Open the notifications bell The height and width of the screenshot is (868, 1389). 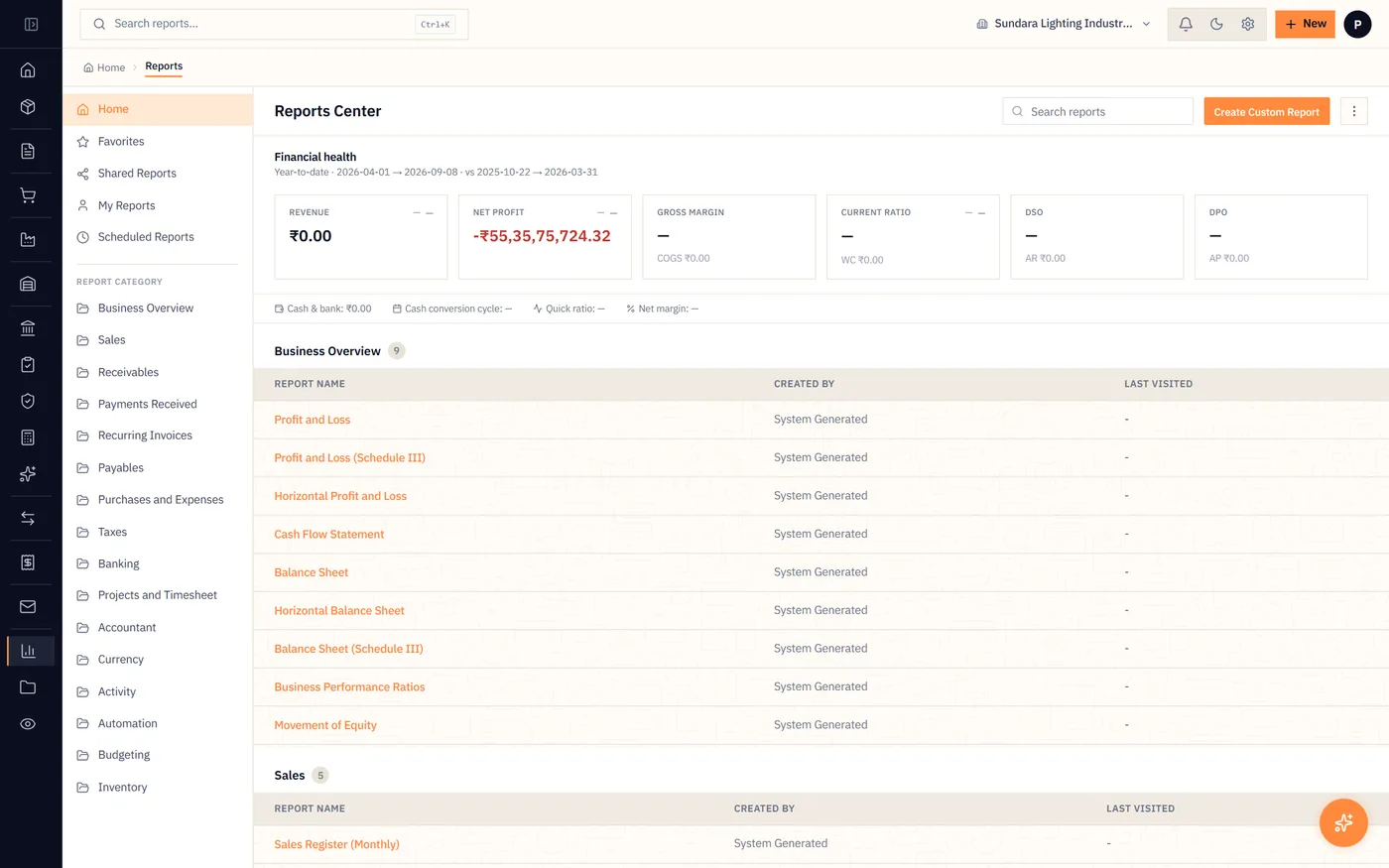pyautogui.click(x=1186, y=24)
